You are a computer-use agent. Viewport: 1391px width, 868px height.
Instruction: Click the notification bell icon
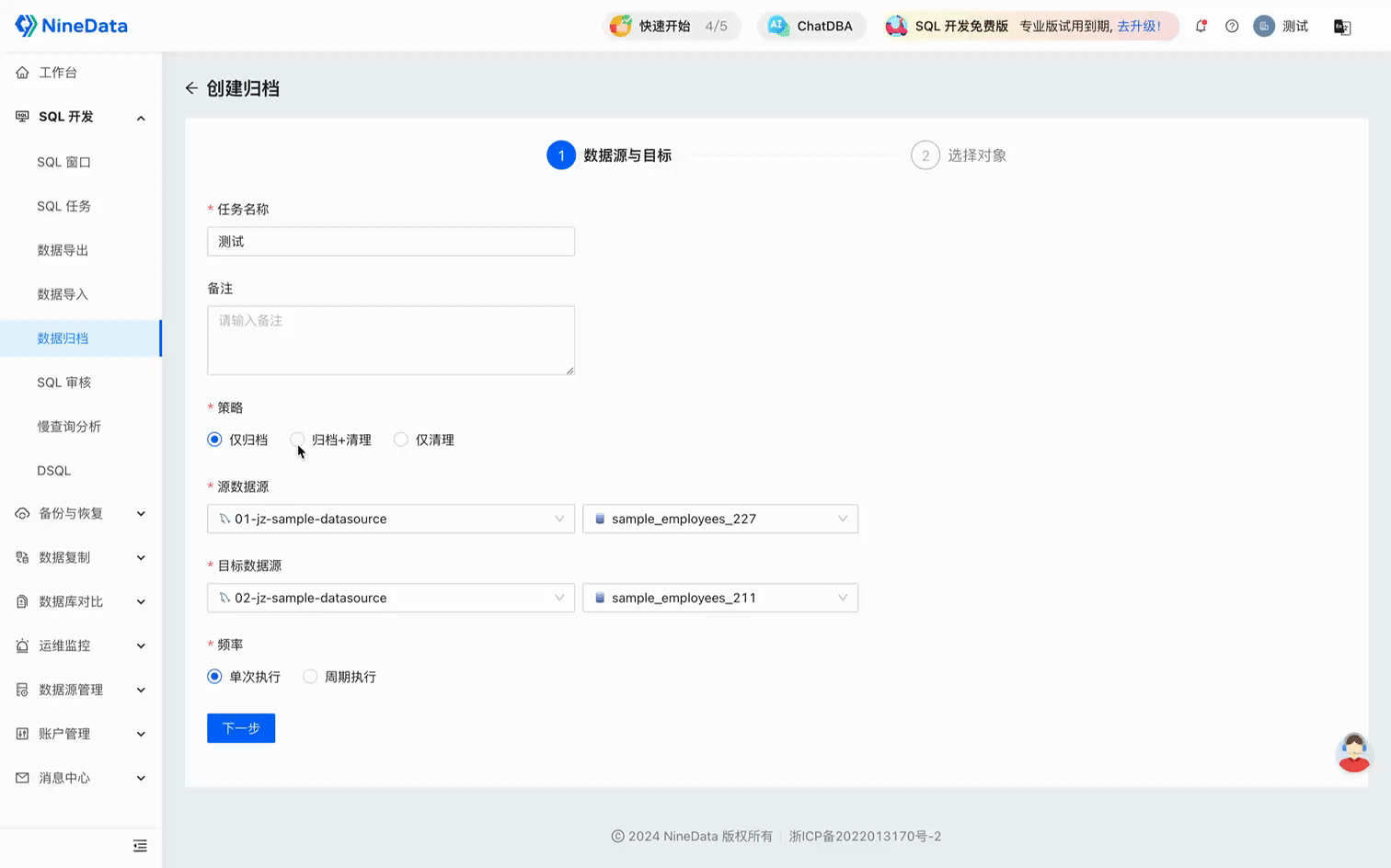1201,26
